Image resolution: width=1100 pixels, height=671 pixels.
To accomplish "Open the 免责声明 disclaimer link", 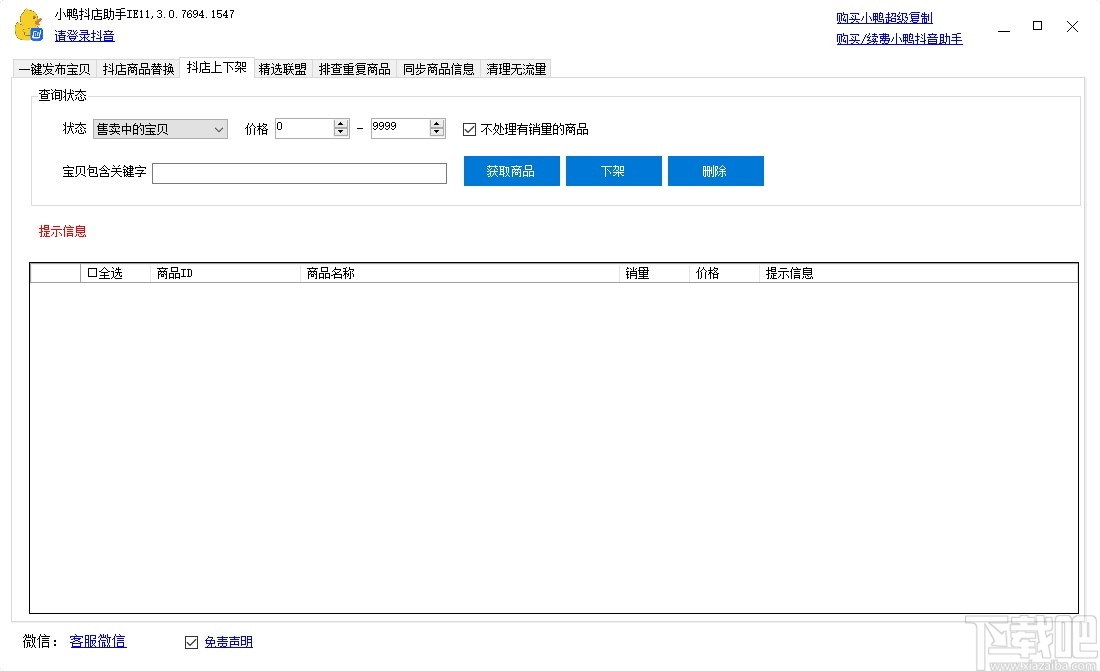I will coord(229,642).
